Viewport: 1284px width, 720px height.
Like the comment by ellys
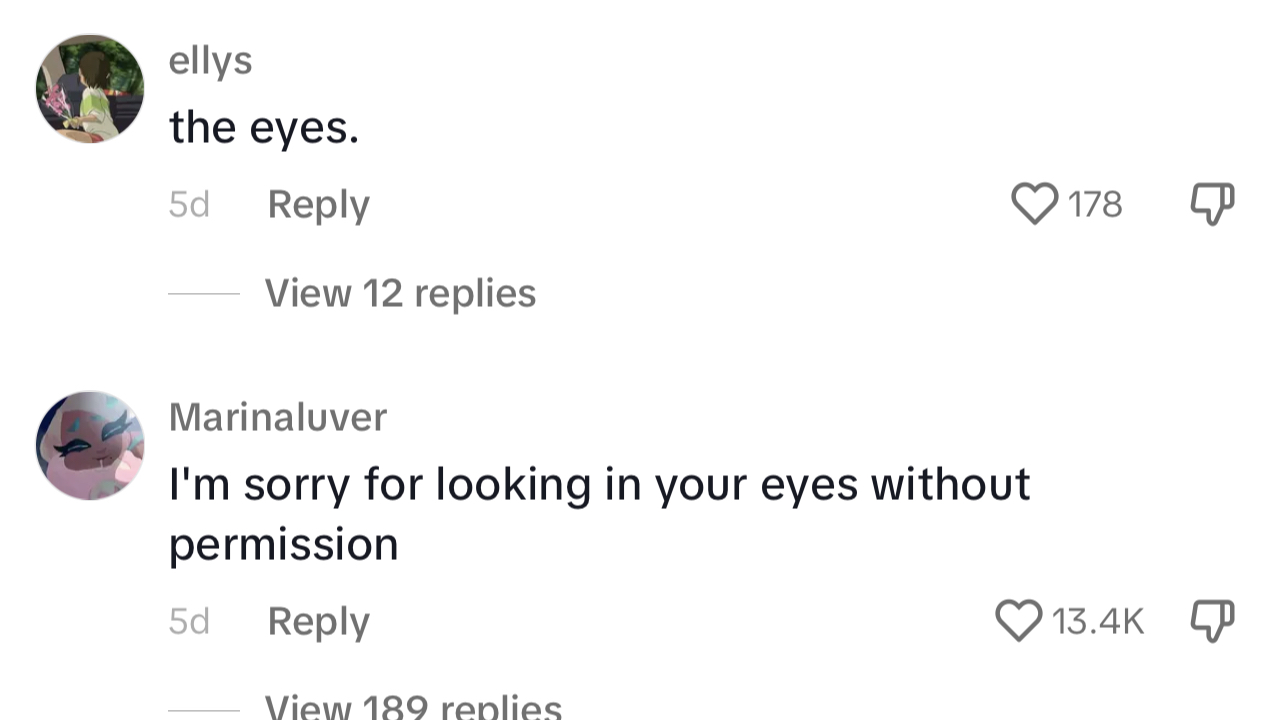[1035, 204]
